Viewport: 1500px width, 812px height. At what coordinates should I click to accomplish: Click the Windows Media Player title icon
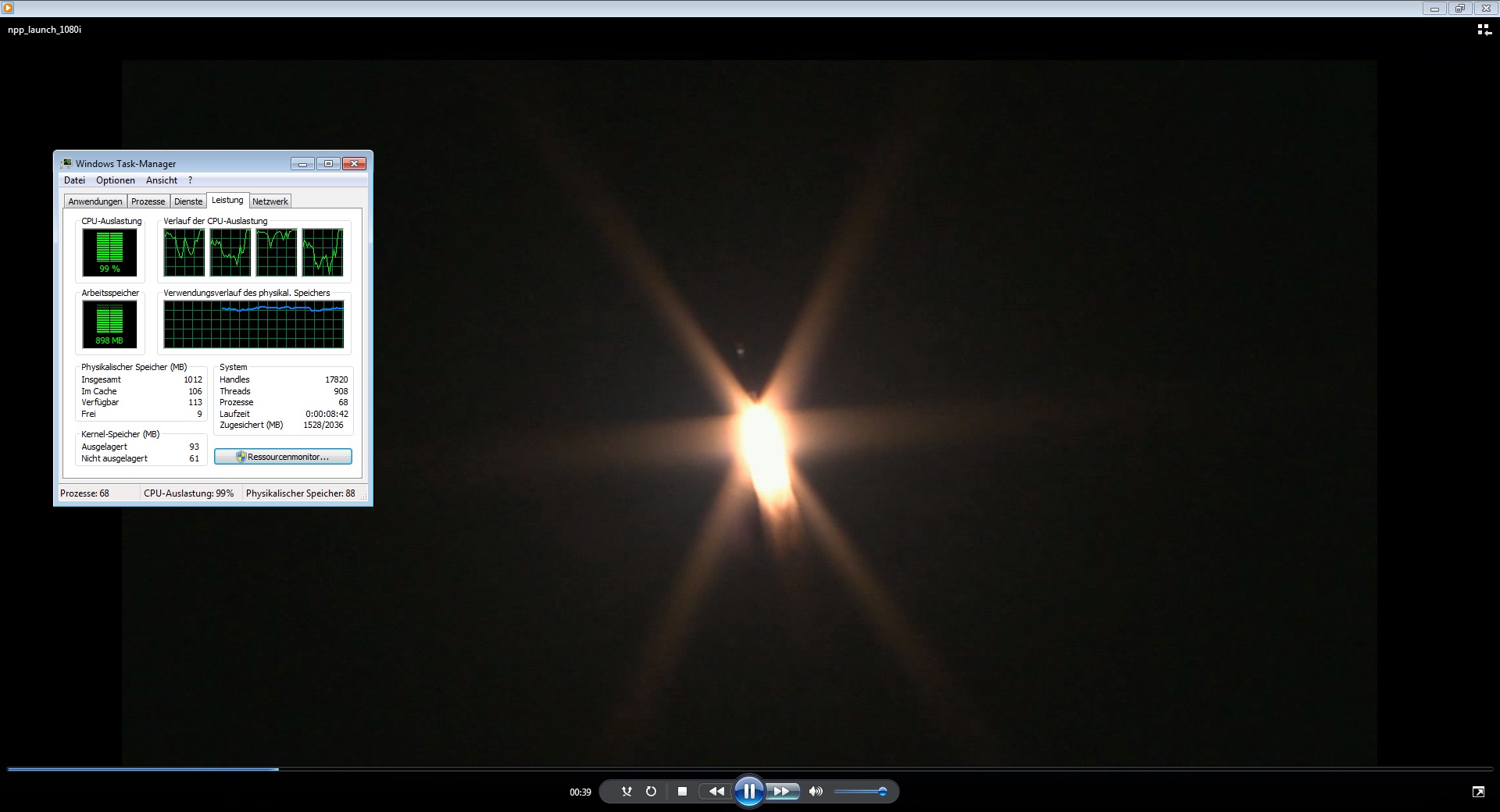pyautogui.click(x=8, y=8)
